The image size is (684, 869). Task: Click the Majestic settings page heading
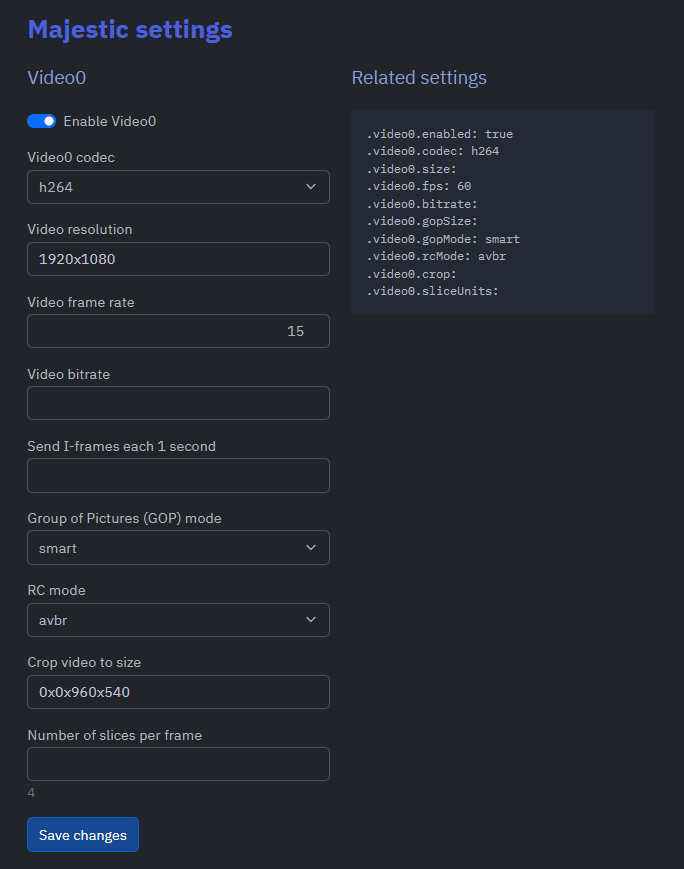pos(130,29)
